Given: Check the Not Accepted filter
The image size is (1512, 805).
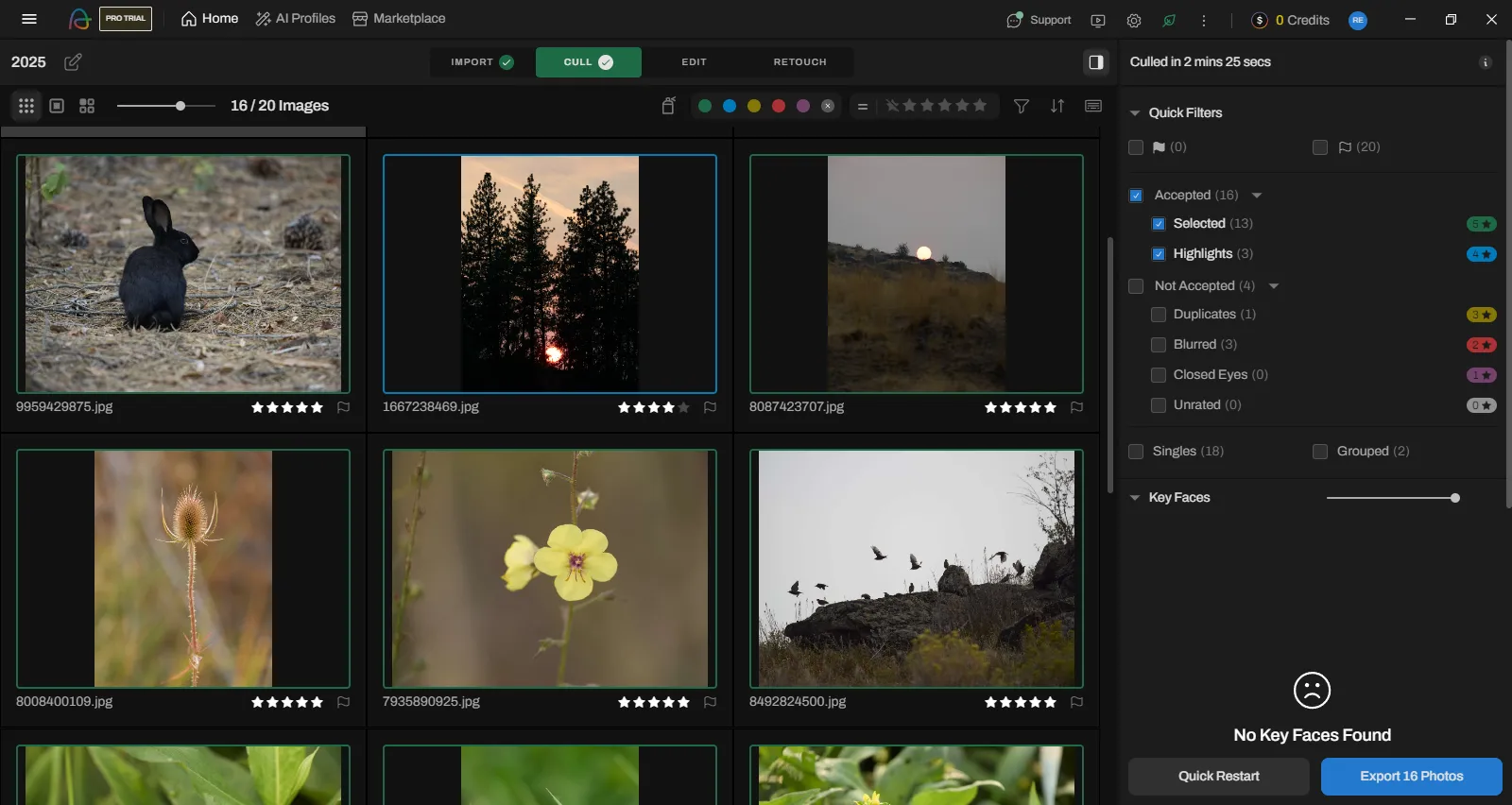Looking at the screenshot, I should click(1136, 286).
